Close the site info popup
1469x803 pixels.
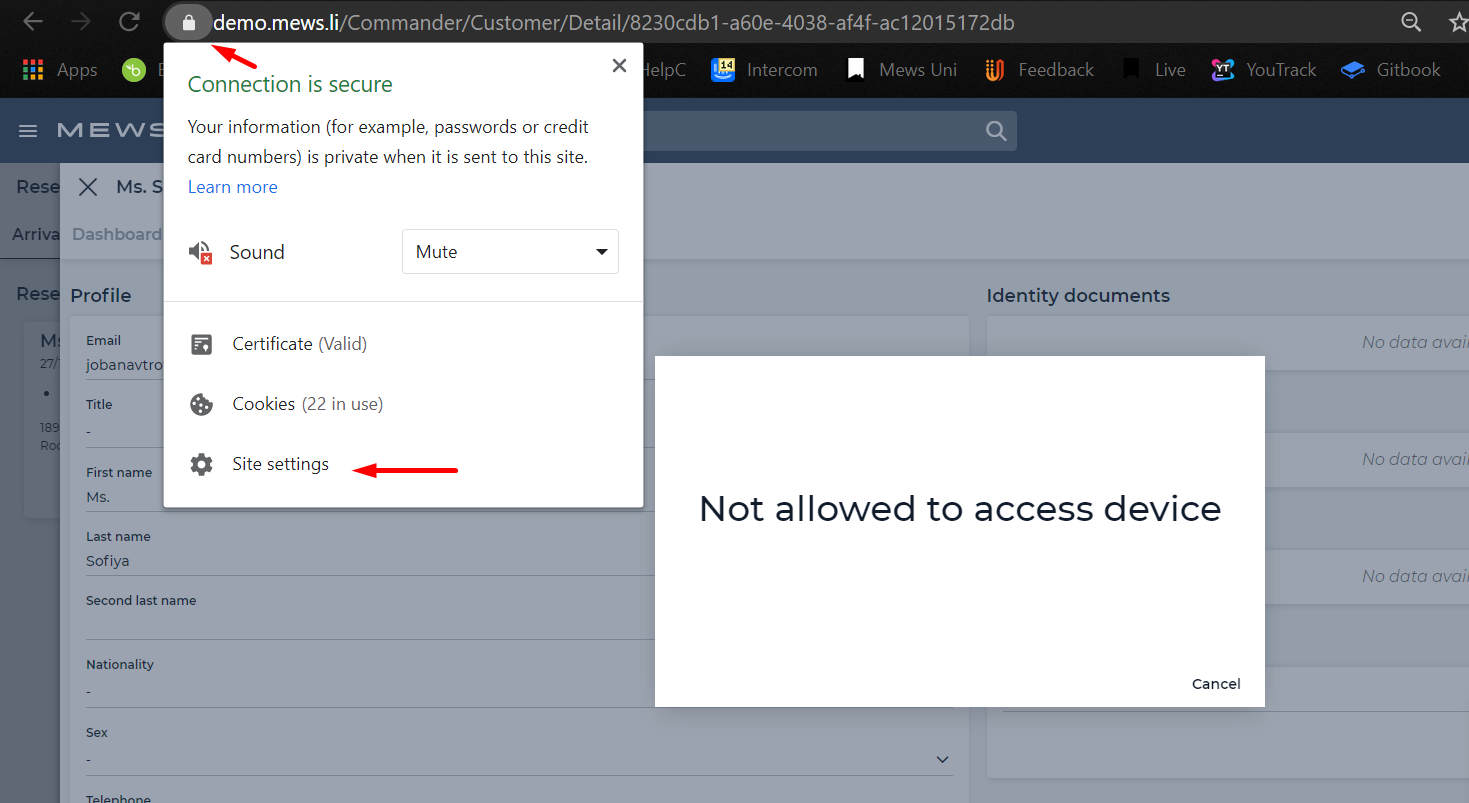619,66
